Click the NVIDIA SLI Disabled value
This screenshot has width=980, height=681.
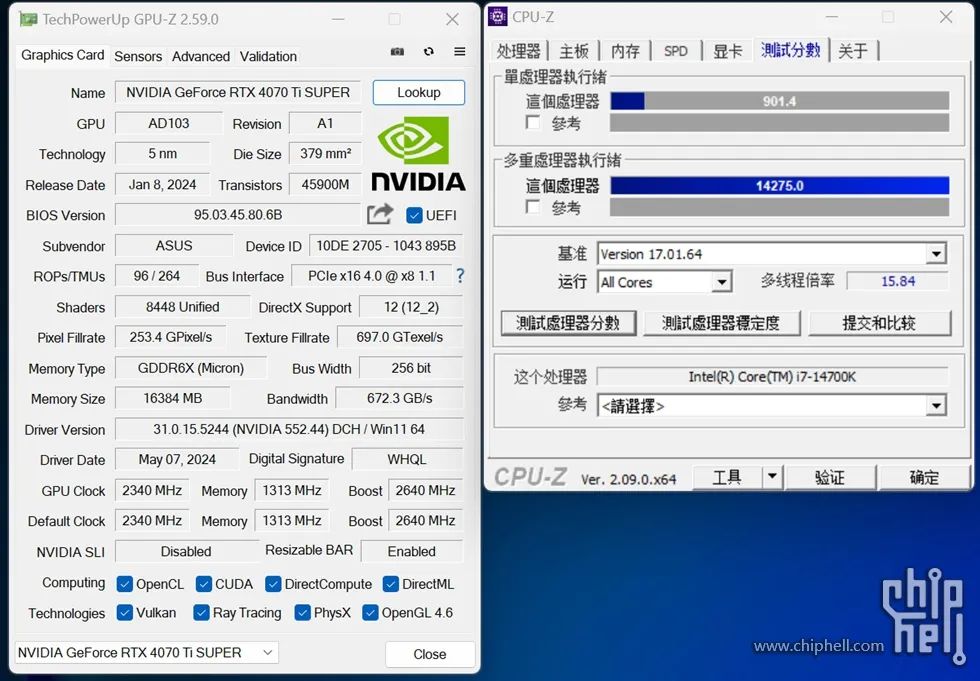click(186, 551)
